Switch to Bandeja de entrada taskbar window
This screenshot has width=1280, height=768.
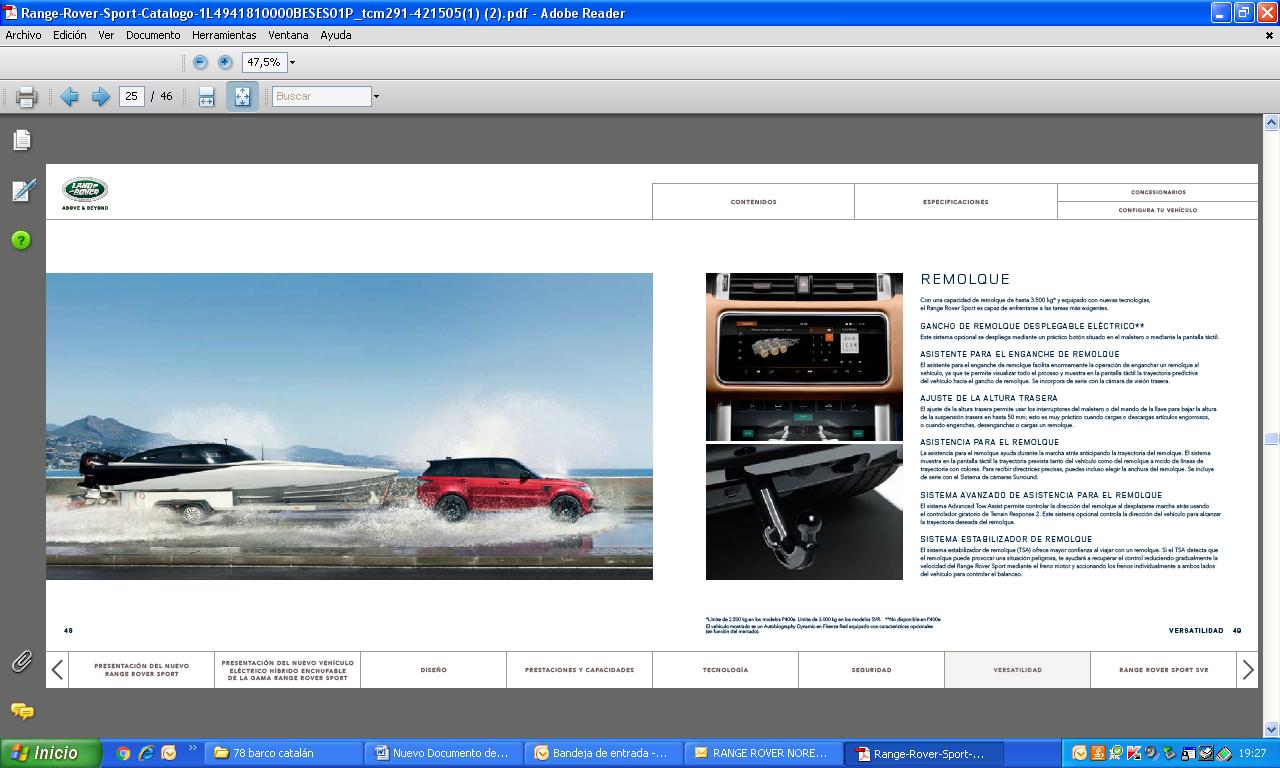click(x=604, y=753)
